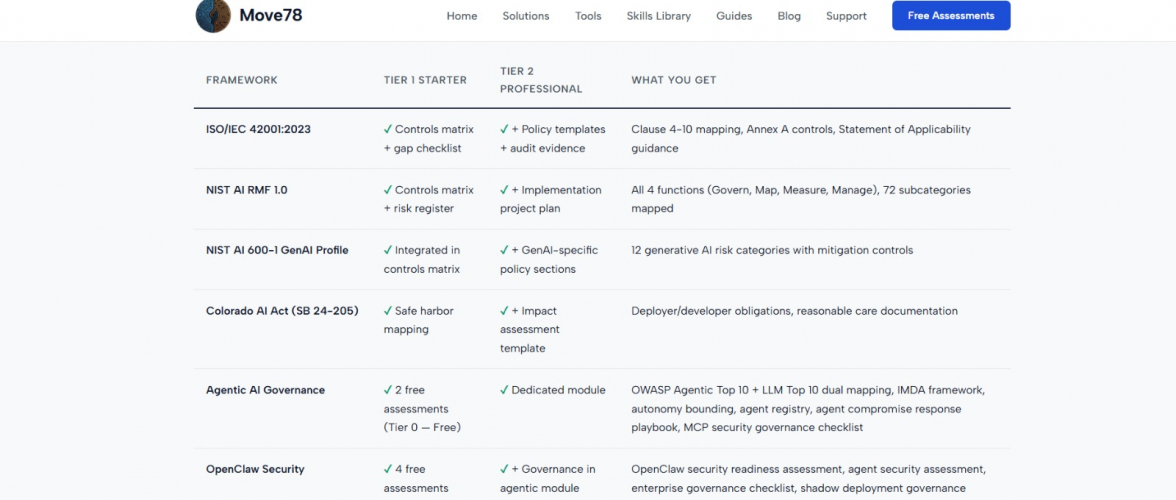
Task: Click green checkmark beside 'Controls matrix + risk register'
Action: [388, 190]
